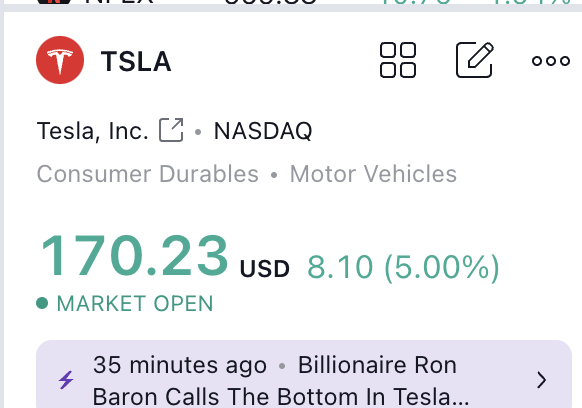Open the external link icon beside Tesla, Inc.
The width and height of the screenshot is (582, 408).
(171, 130)
